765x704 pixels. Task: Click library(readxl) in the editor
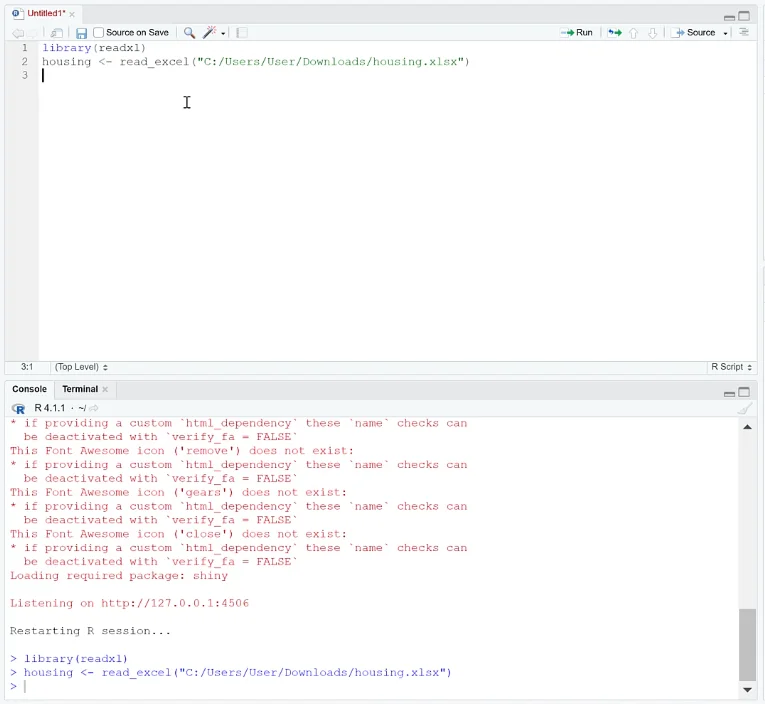[94, 48]
